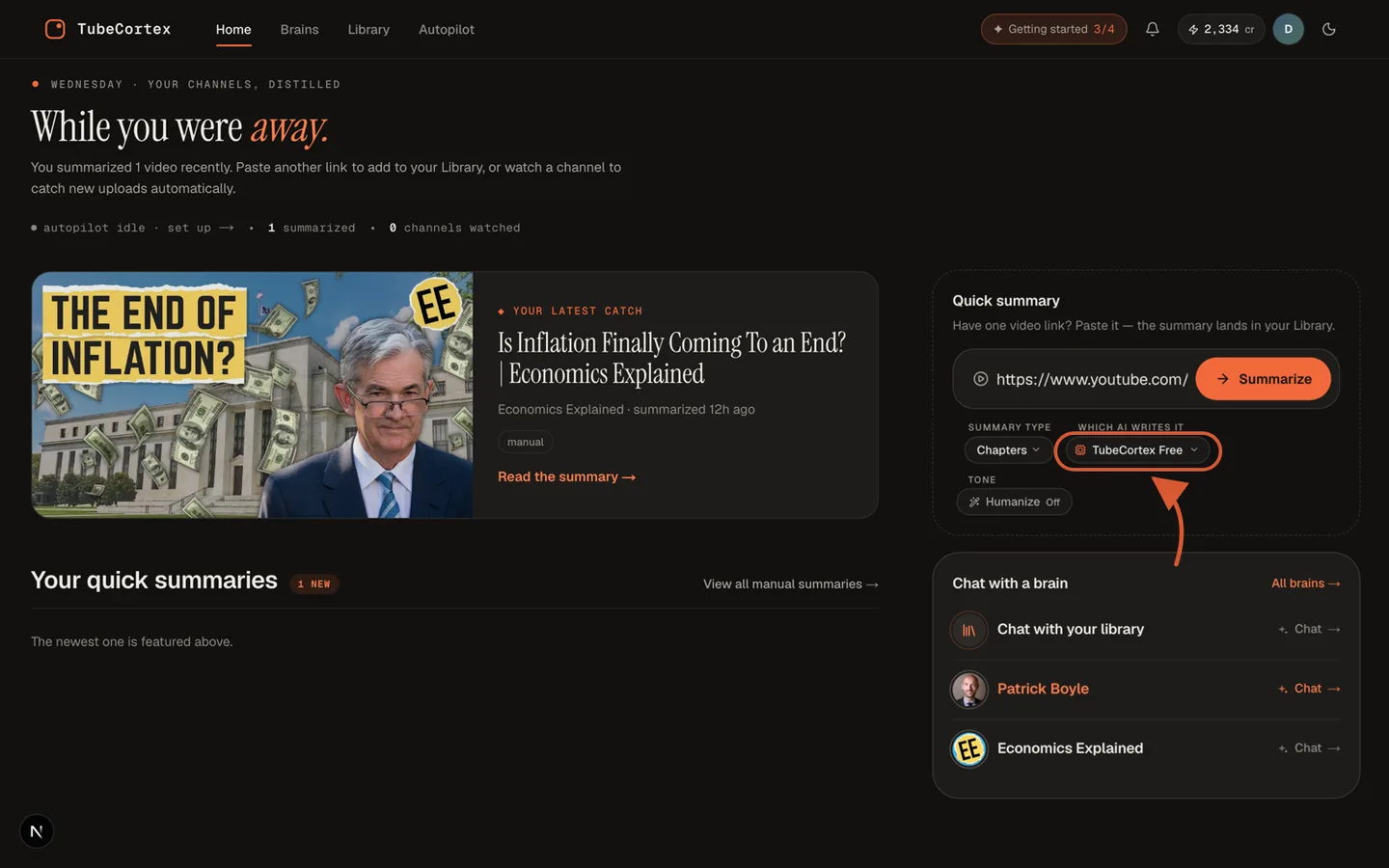Toggle dark mode moon icon
The image size is (1389, 868).
1328,29
